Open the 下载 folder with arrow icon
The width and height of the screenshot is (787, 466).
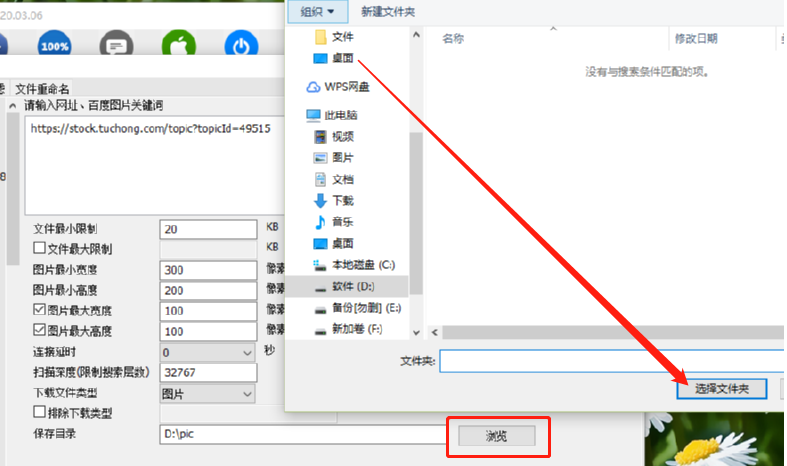(x=334, y=200)
